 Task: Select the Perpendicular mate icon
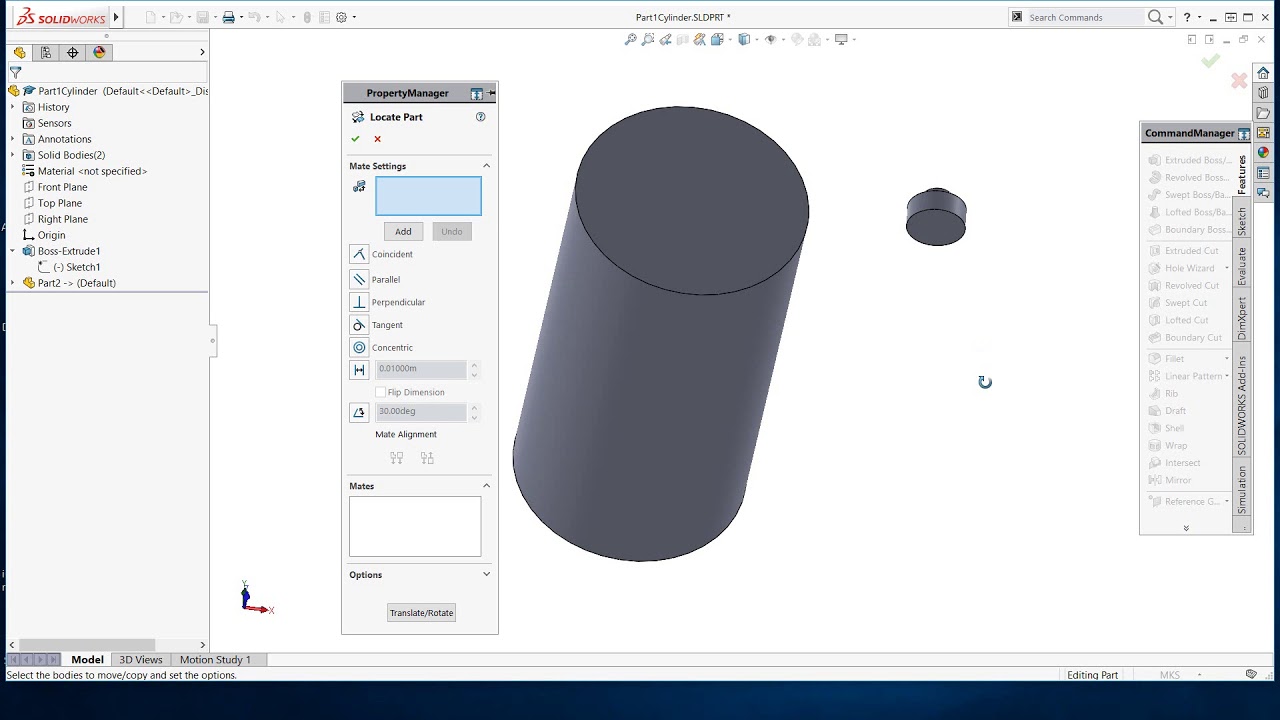tap(359, 302)
